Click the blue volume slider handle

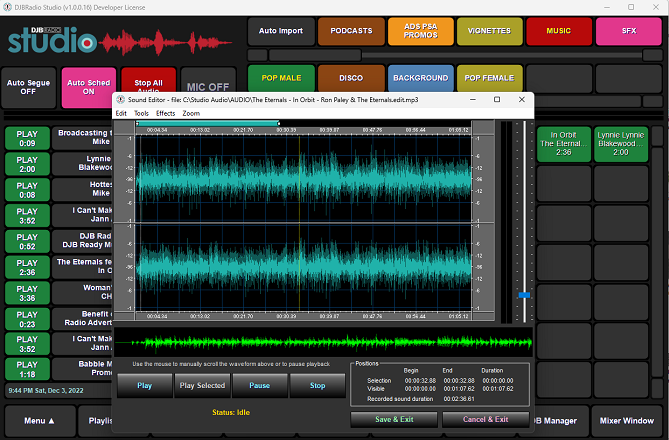[524, 295]
